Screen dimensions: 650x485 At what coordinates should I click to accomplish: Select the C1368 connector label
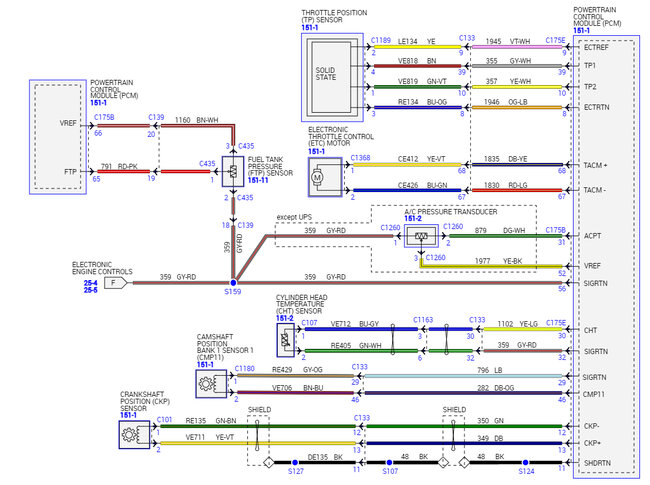point(360,158)
